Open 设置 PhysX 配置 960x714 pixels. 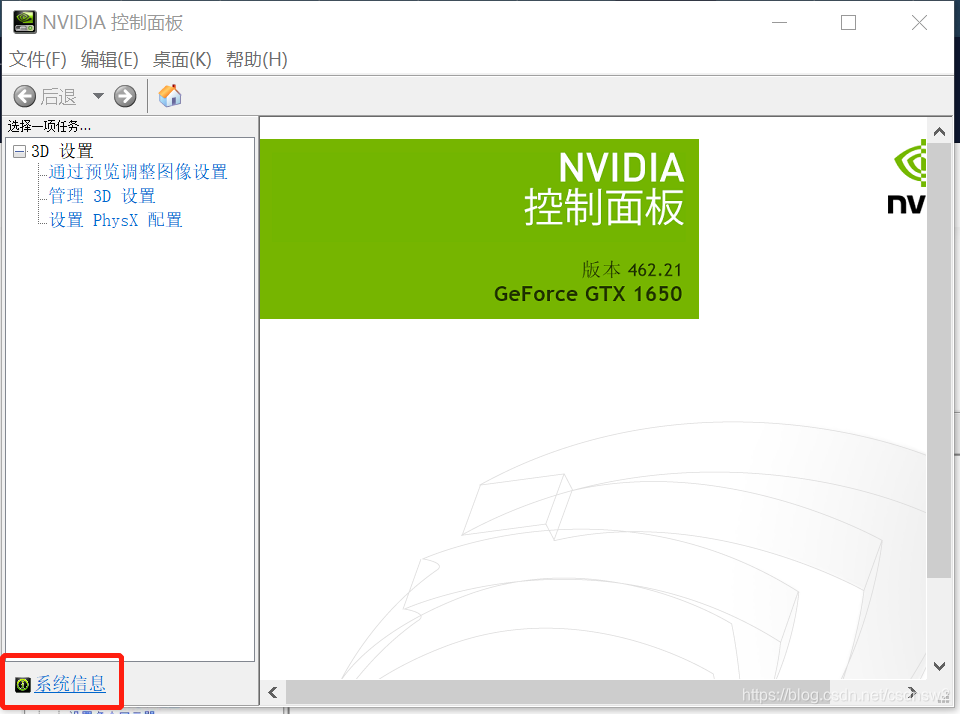tap(115, 220)
